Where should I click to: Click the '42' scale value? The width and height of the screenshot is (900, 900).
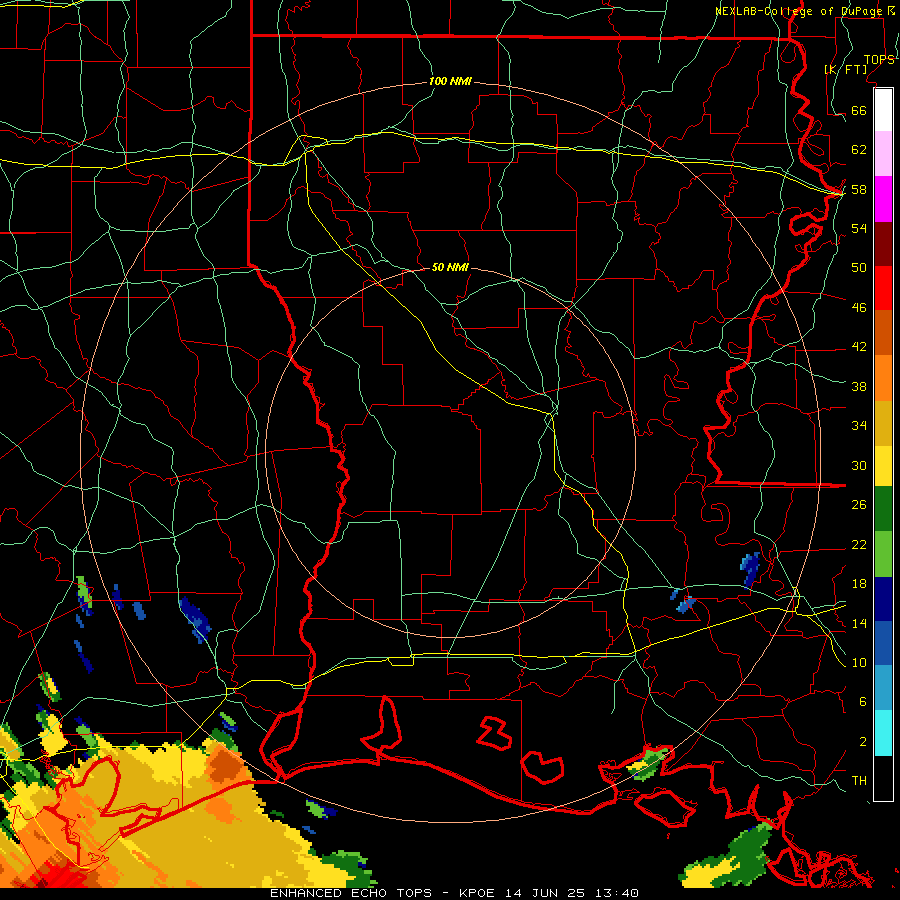(859, 347)
